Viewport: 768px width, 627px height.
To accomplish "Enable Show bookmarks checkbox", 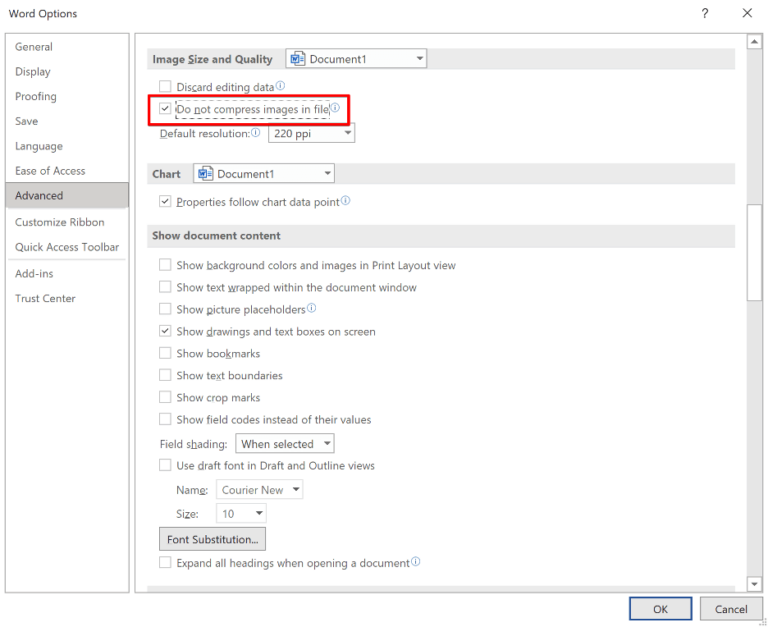I will (x=165, y=354).
